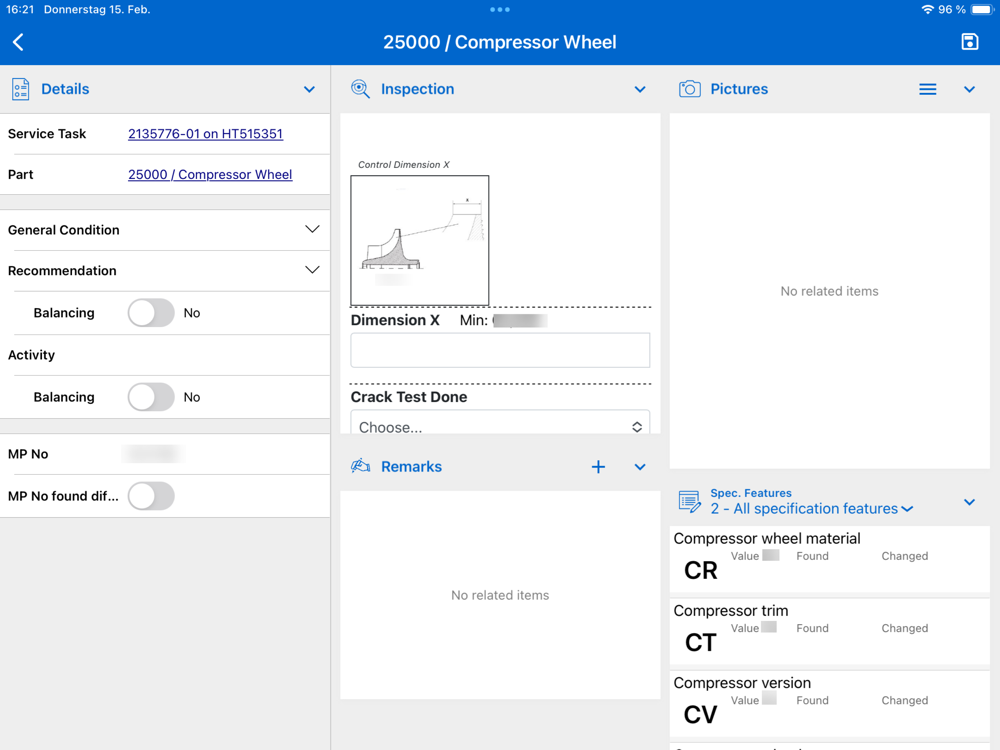Tap the Pictures camera icon
Screen dimensions: 1000x750
[689, 89]
